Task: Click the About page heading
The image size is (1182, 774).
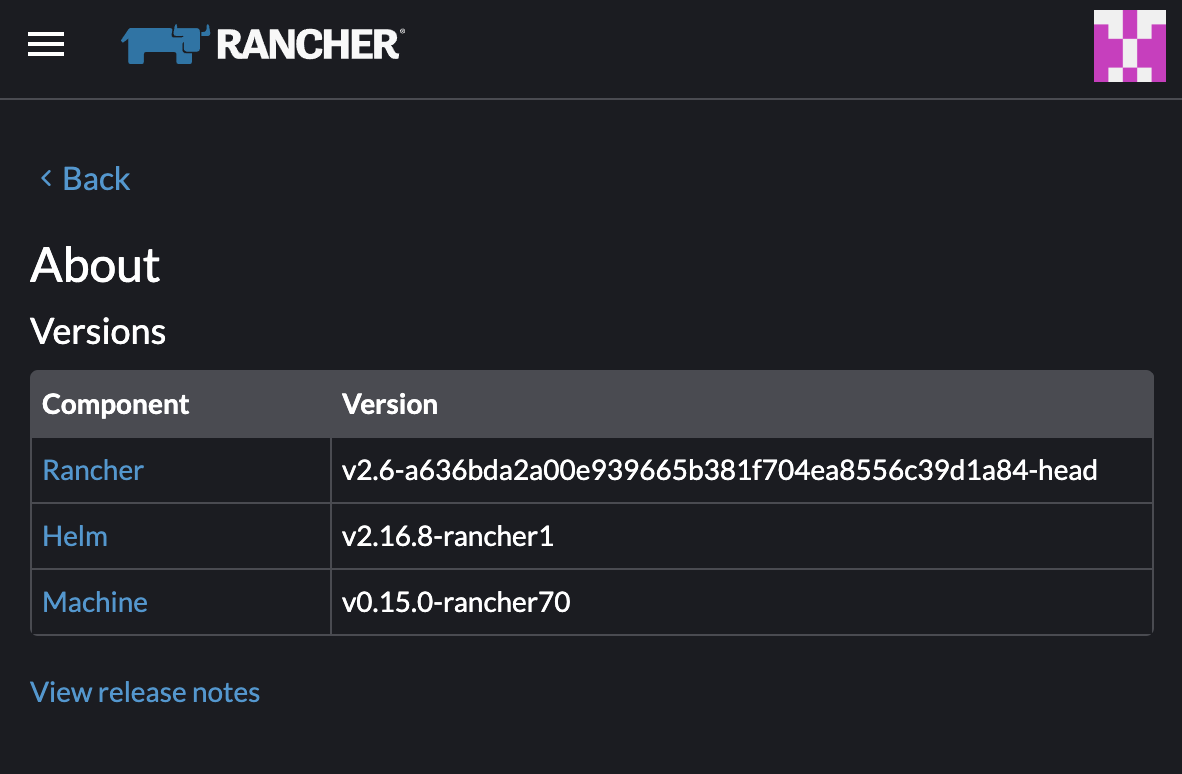Action: (95, 264)
